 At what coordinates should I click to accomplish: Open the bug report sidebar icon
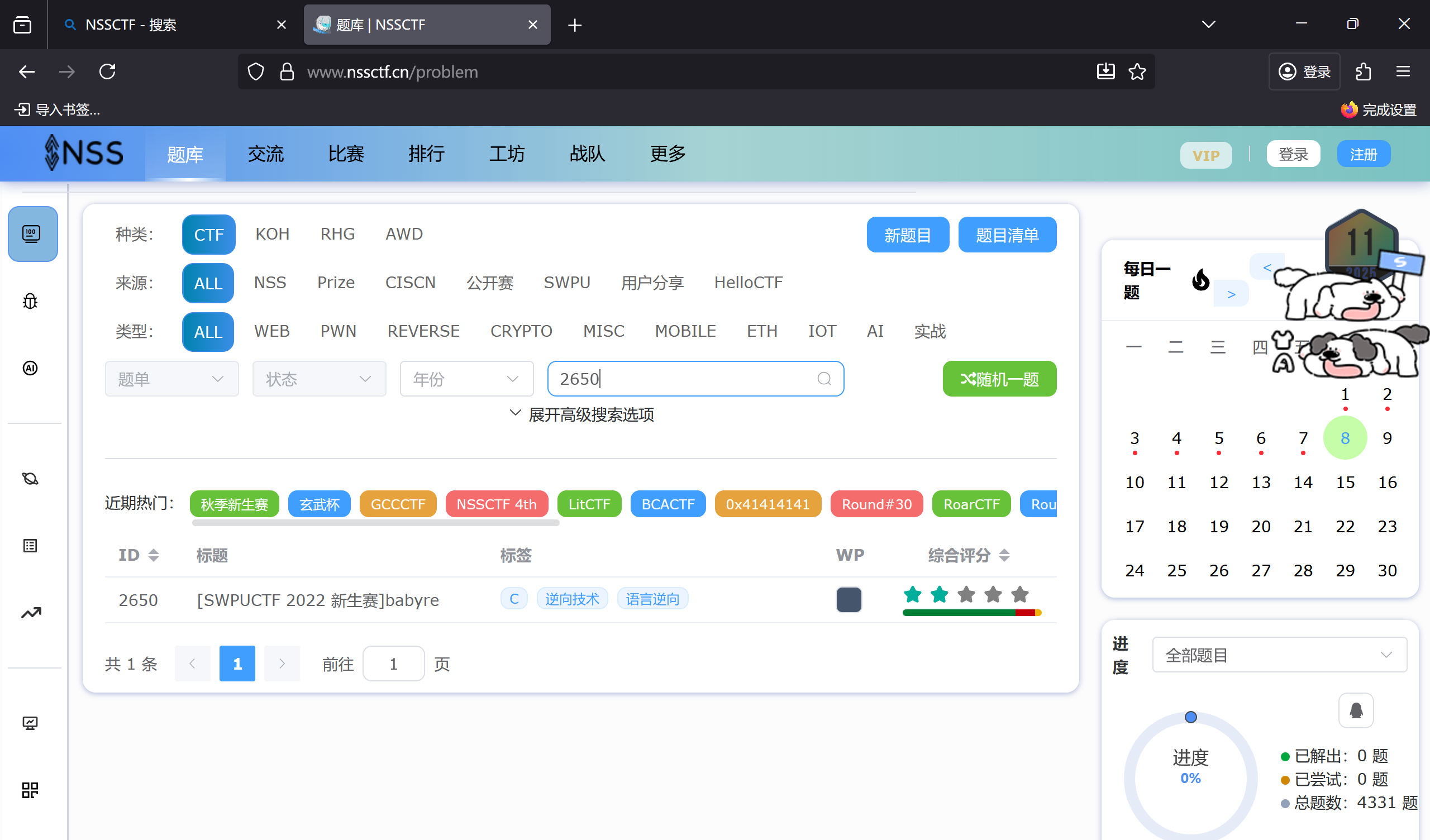30,301
